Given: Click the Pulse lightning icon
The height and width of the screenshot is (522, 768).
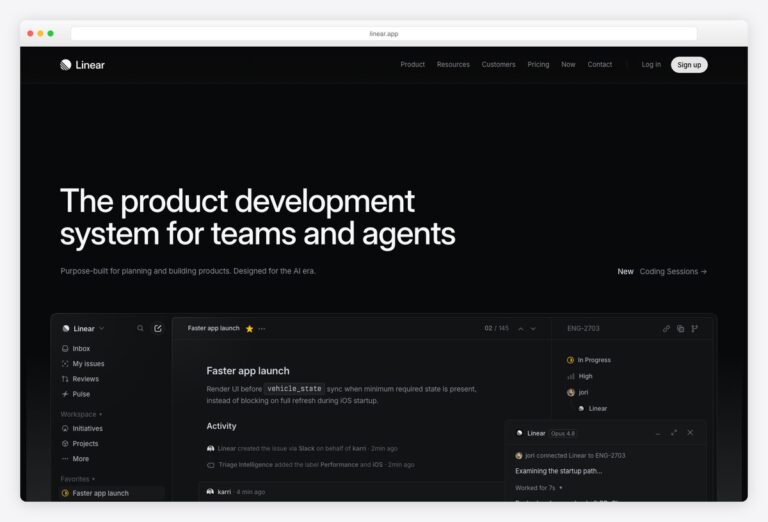Looking at the screenshot, I should coord(65,394).
